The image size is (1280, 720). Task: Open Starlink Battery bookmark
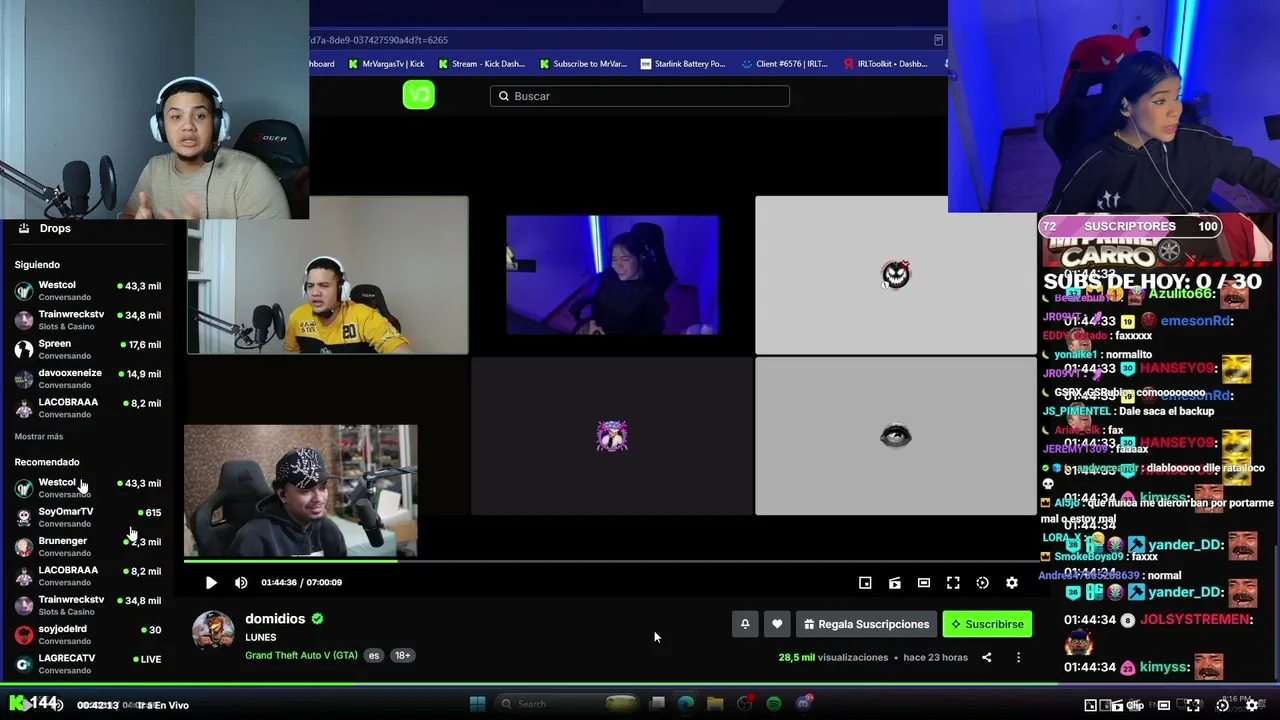coord(683,64)
